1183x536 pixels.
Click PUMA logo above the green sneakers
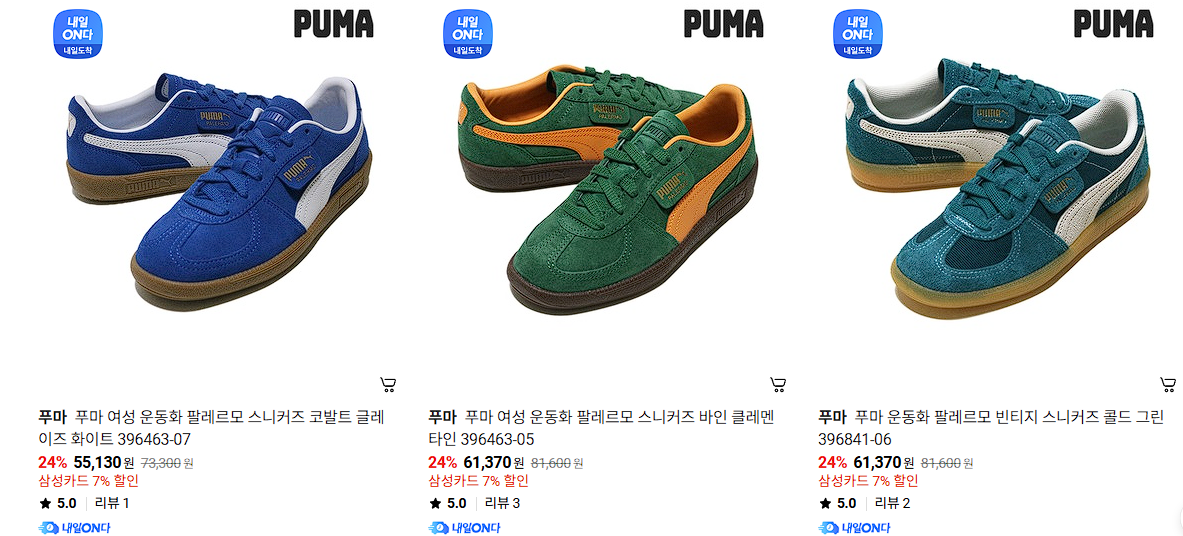(724, 24)
